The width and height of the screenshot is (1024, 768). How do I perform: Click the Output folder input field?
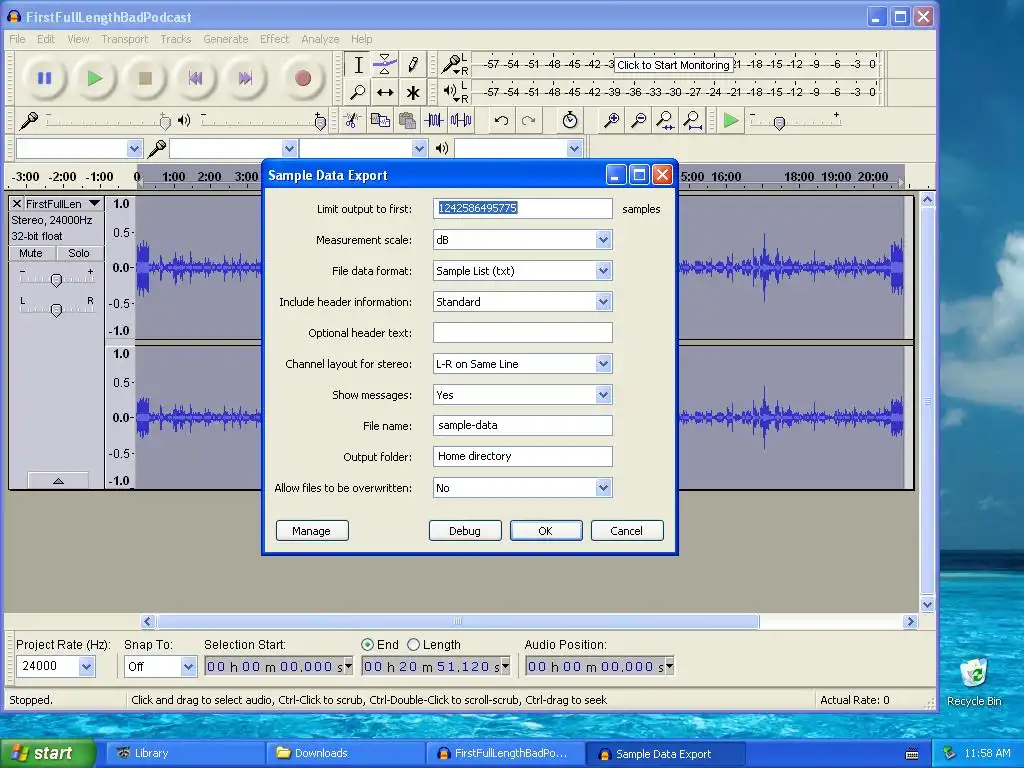pyautogui.click(x=522, y=456)
